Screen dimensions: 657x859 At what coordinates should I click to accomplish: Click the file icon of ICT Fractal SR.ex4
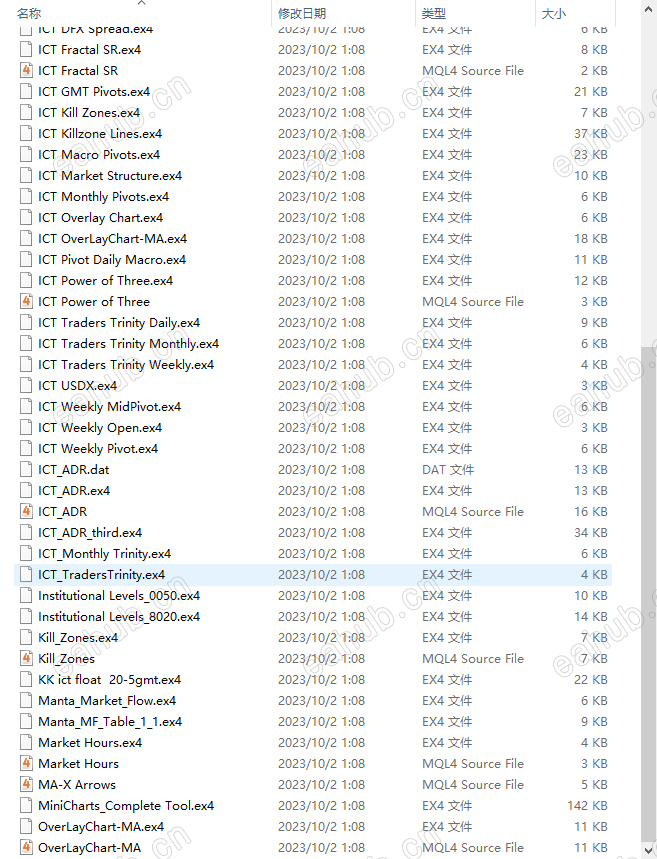[x=26, y=49]
